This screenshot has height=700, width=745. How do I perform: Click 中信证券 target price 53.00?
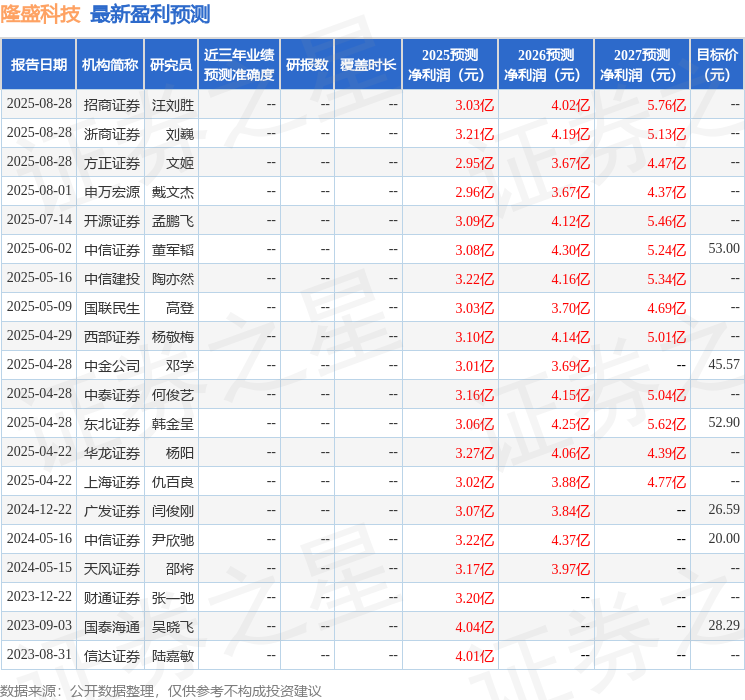(724, 249)
